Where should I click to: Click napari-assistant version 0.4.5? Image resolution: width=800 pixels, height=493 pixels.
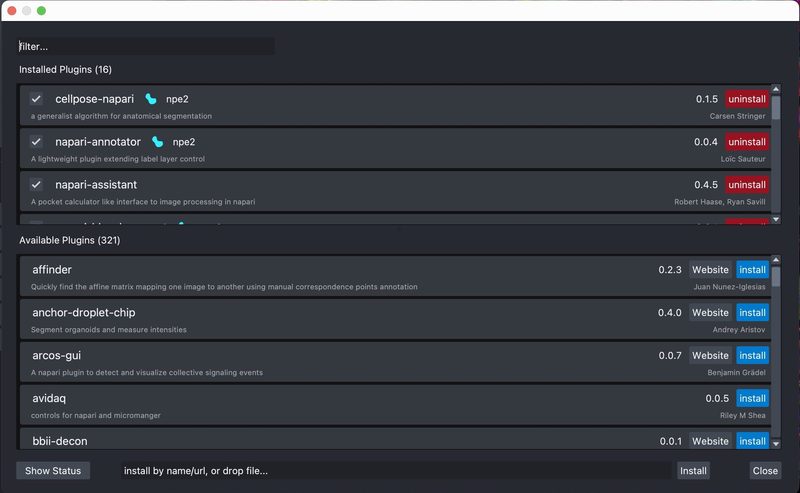[x=706, y=185]
